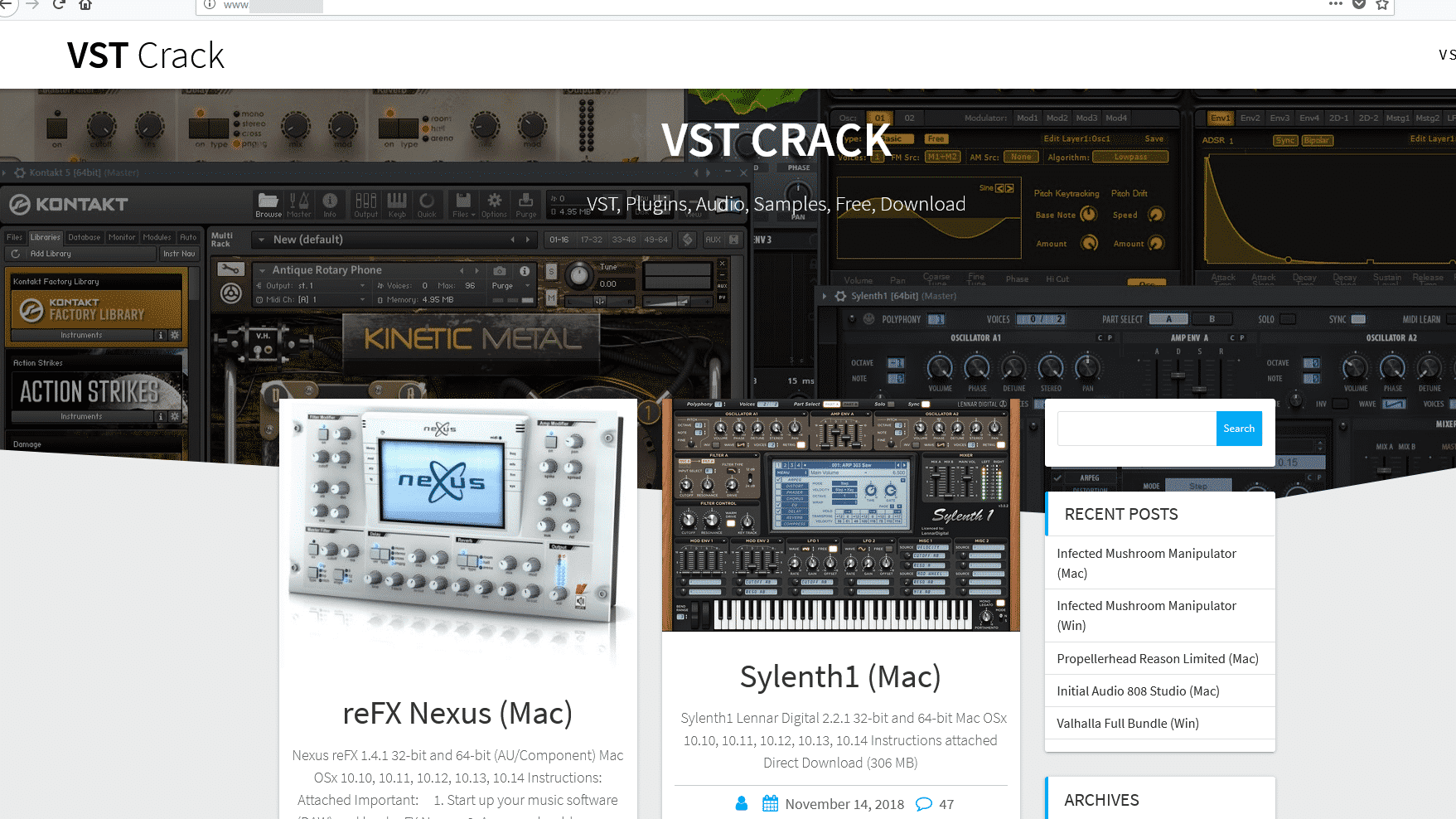Click the Search button in sidebar
1456x819 pixels.
click(x=1239, y=429)
